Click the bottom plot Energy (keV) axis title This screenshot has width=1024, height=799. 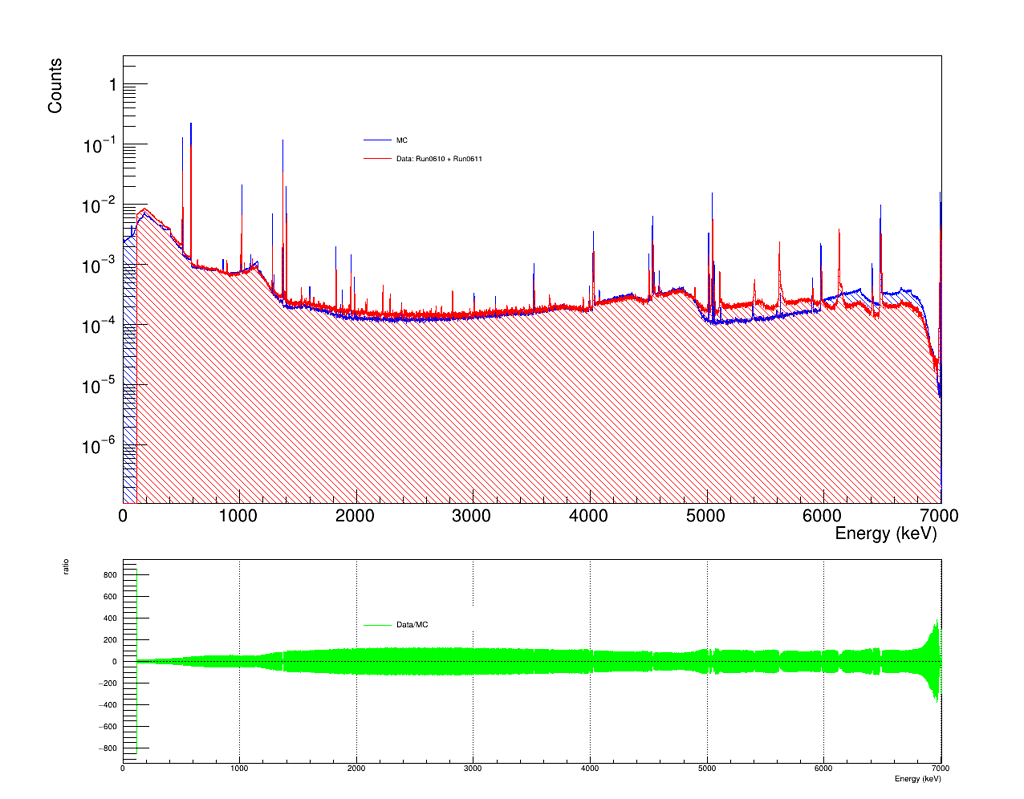(918, 779)
